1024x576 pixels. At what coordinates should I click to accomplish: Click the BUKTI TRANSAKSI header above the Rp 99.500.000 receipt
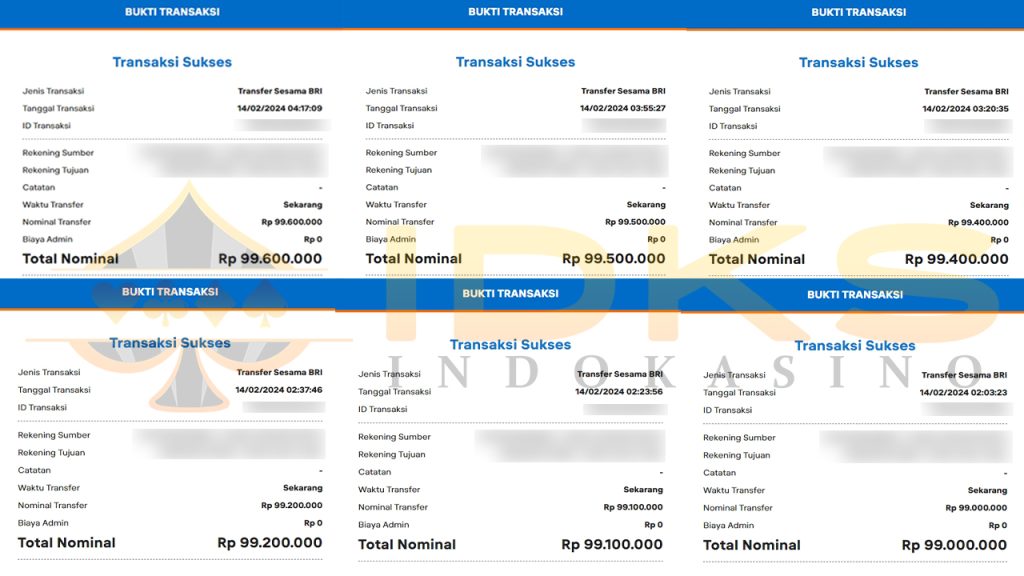[x=515, y=12]
